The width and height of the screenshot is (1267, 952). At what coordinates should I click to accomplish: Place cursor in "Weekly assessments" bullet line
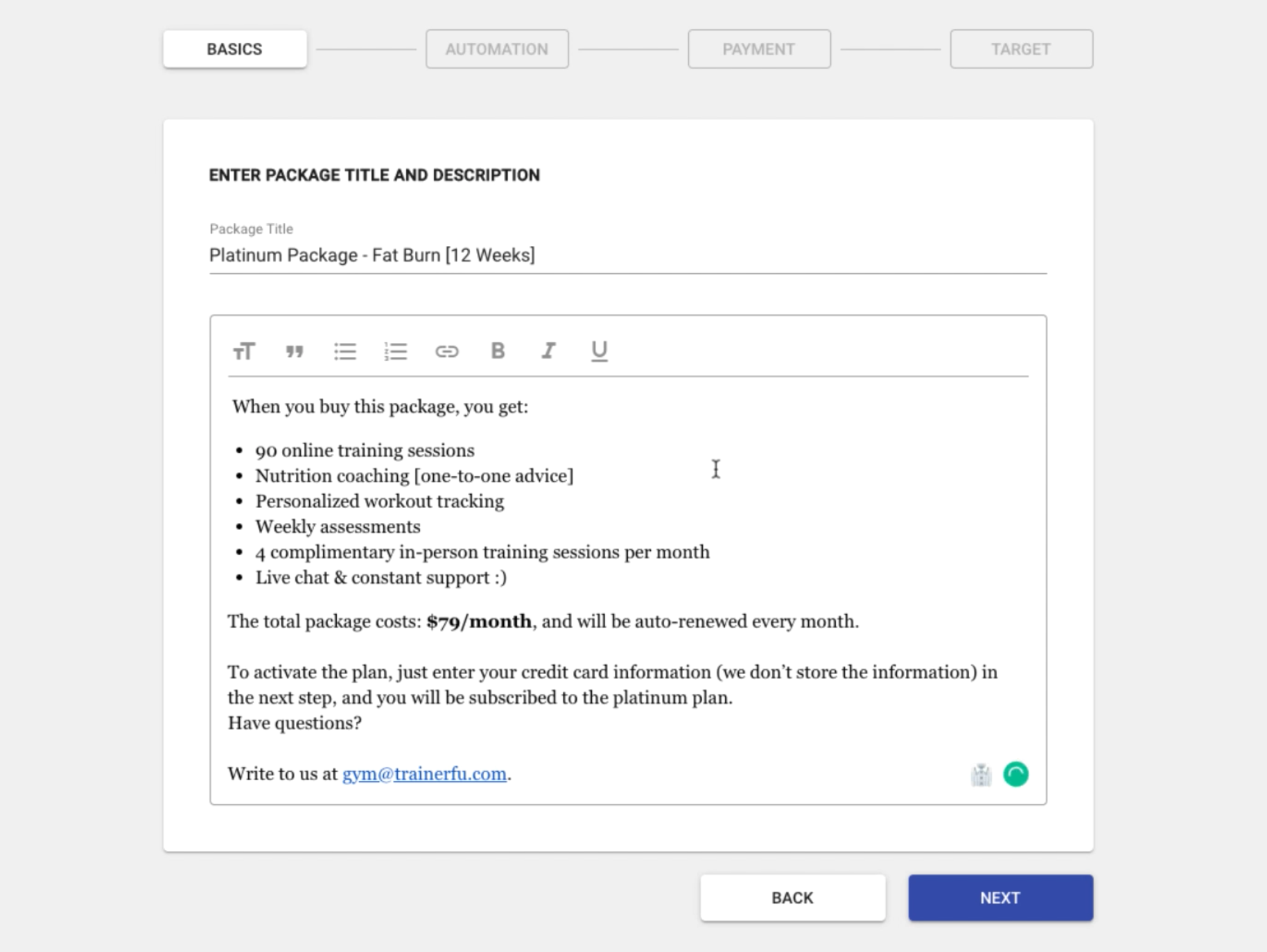[338, 527]
